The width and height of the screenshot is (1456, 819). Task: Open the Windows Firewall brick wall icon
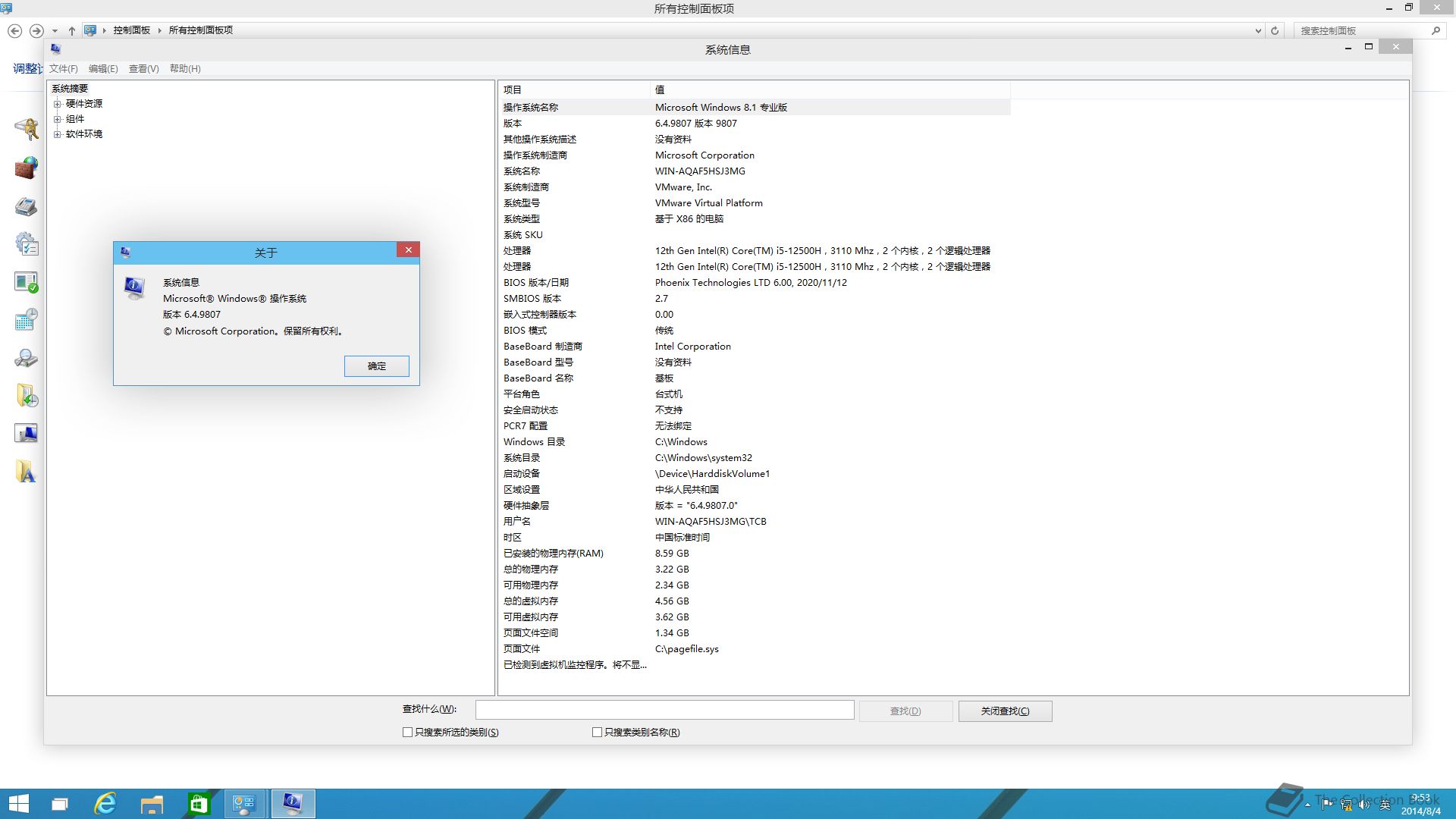(x=27, y=168)
